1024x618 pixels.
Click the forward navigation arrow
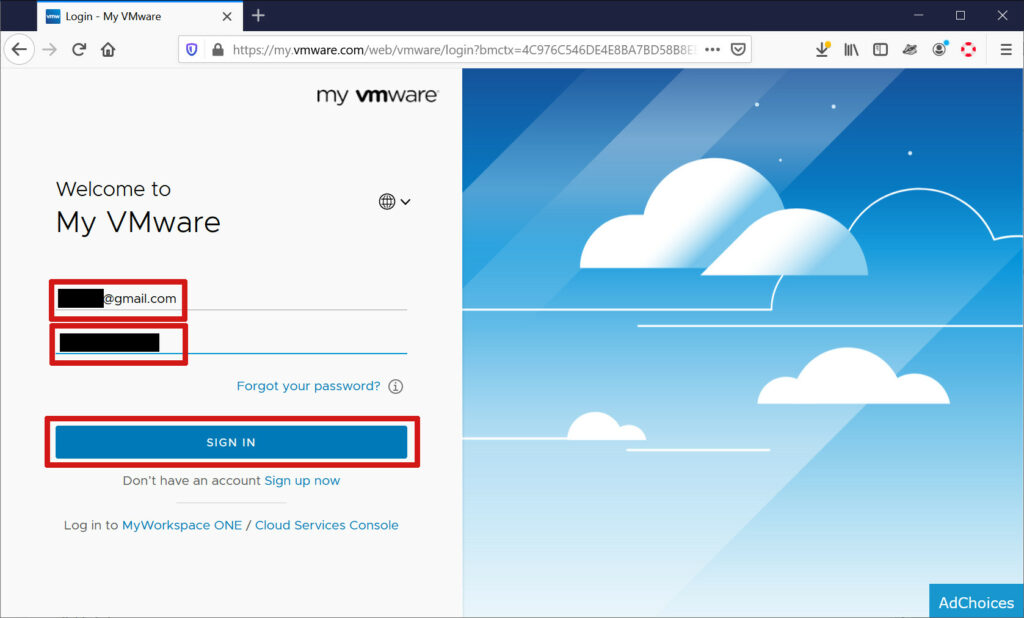[x=50, y=50]
